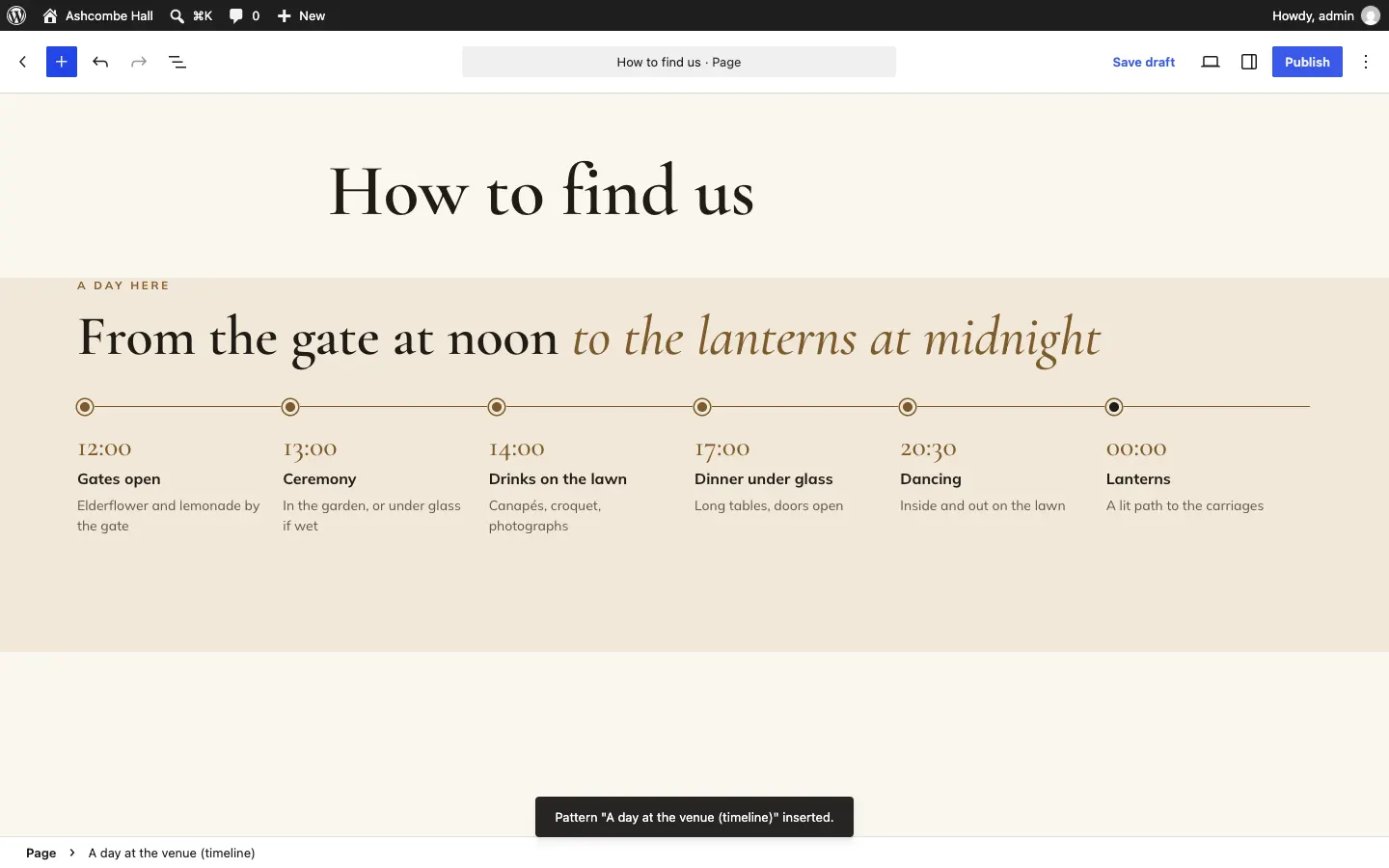Select the 'Ceremony' title text

pos(319,479)
